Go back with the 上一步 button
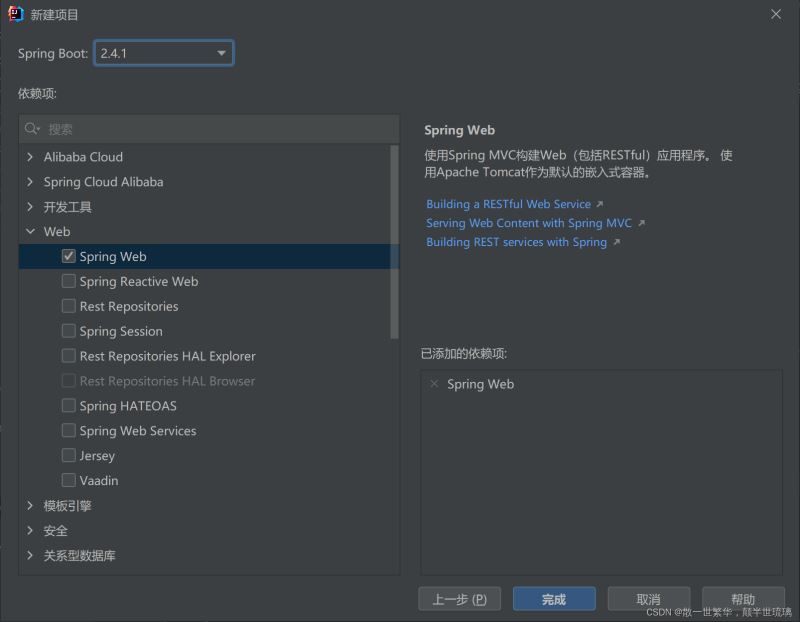This screenshot has height=622, width=800. (459, 599)
